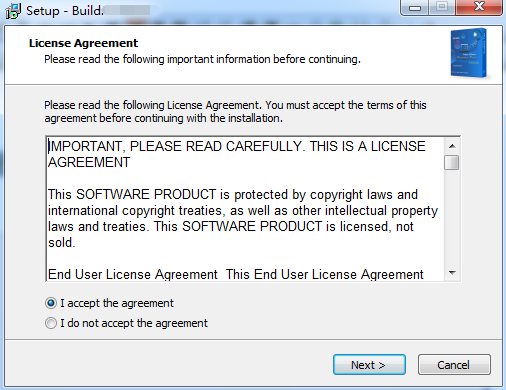Click the Setup installer icon in title bar
The height and width of the screenshot is (390, 506).
(x=13, y=11)
